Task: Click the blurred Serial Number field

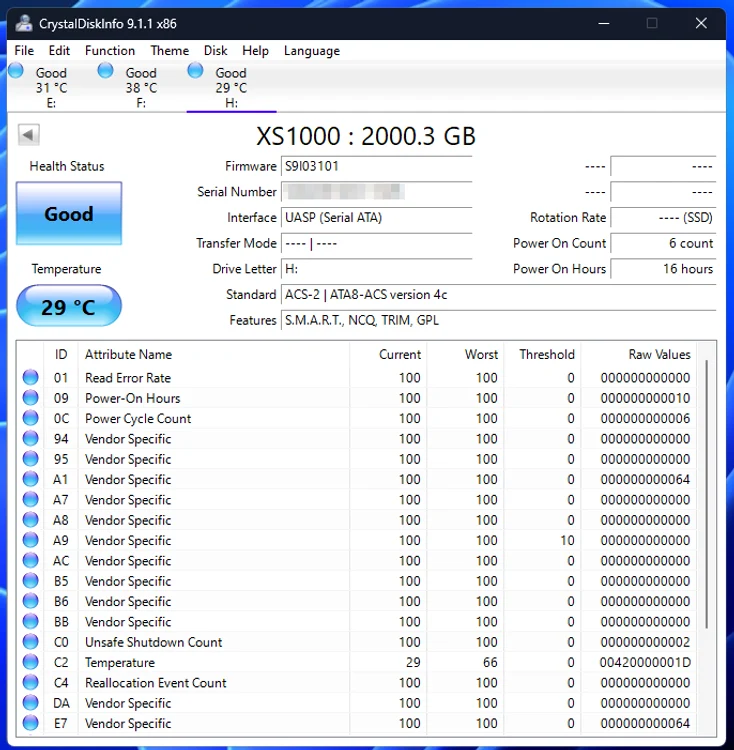Action: click(377, 192)
